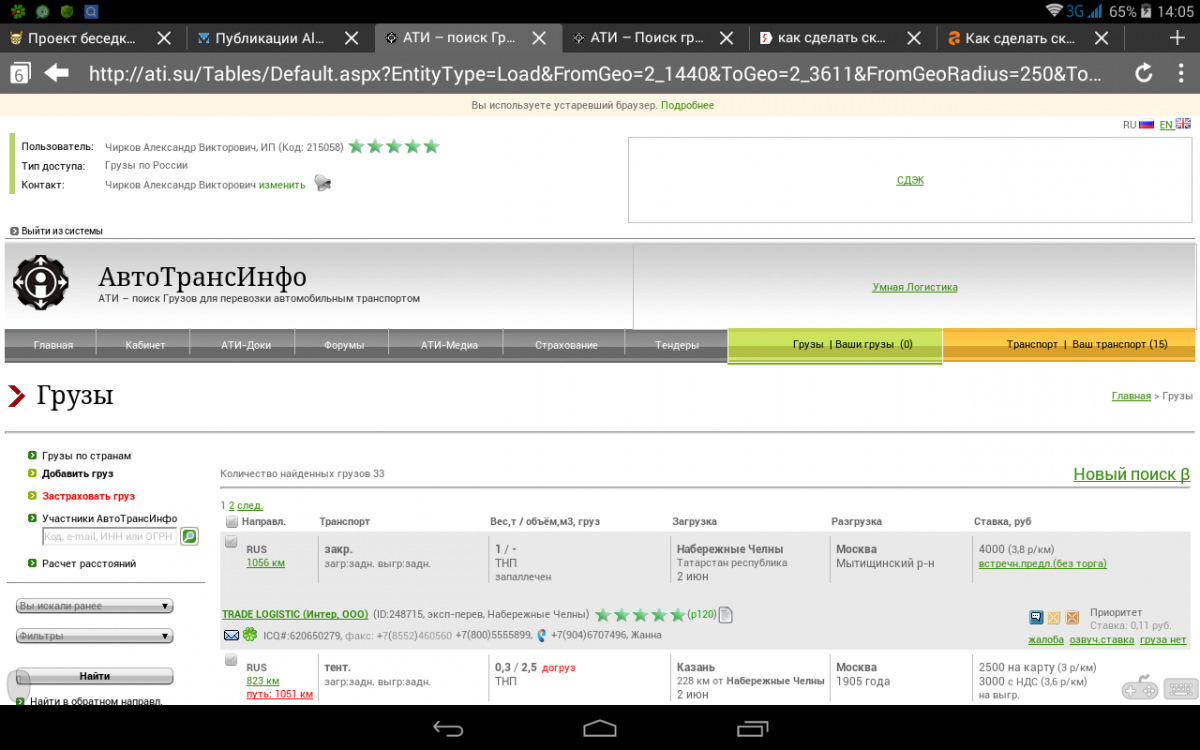Check the 823 км cargo row checkbox
1200x750 pixels.
pyautogui.click(x=231, y=660)
